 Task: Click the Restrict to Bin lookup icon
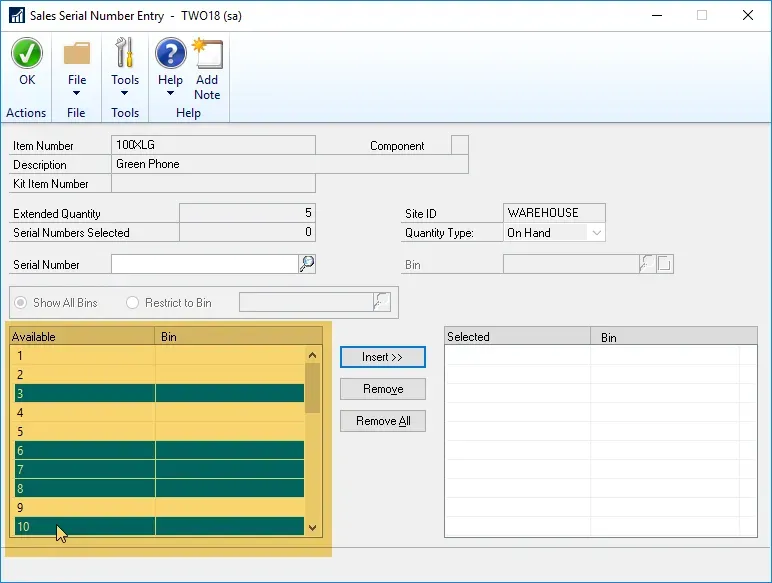[x=381, y=302]
